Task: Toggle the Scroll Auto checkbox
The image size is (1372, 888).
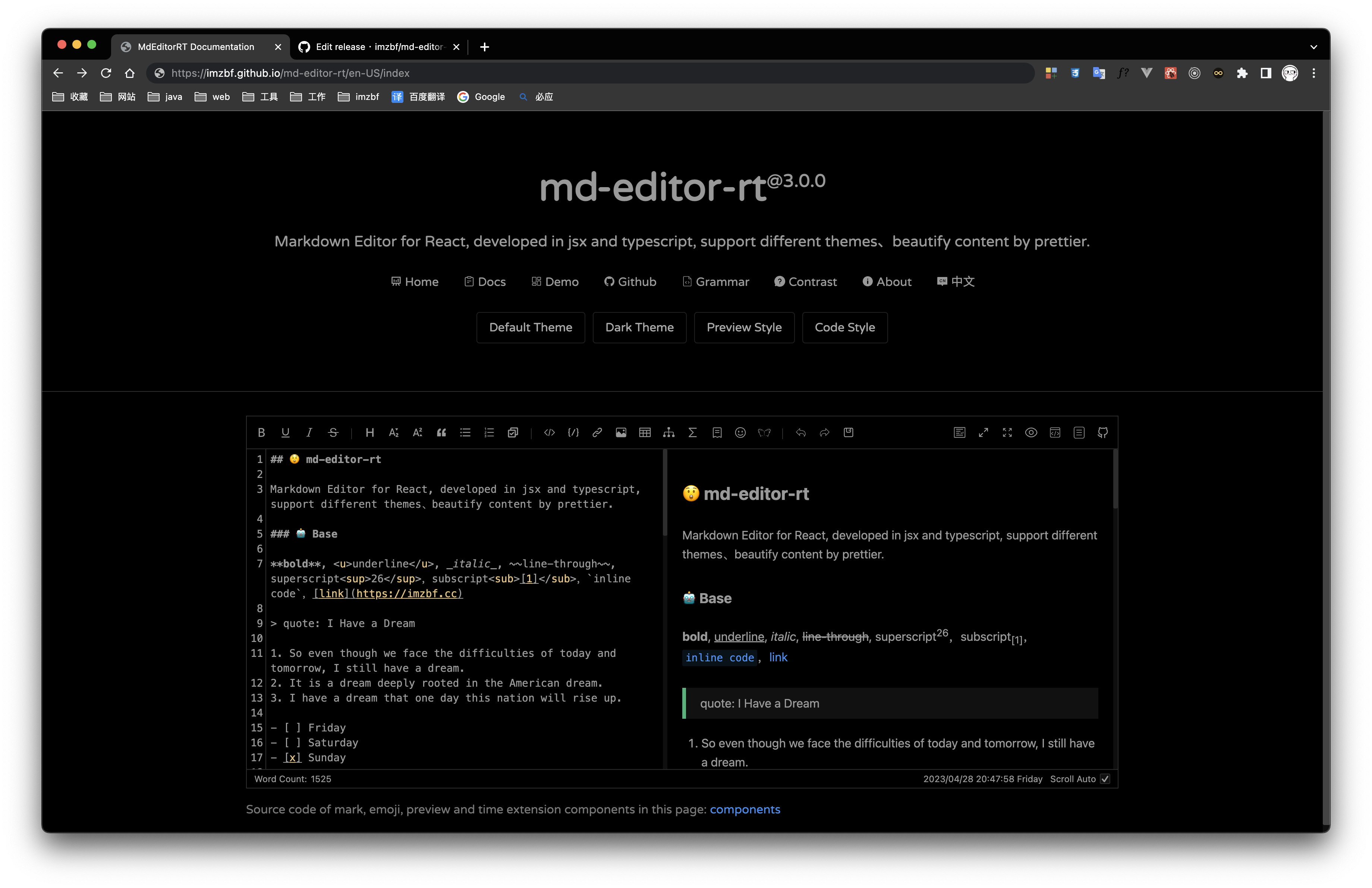Action: (x=1105, y=779)
